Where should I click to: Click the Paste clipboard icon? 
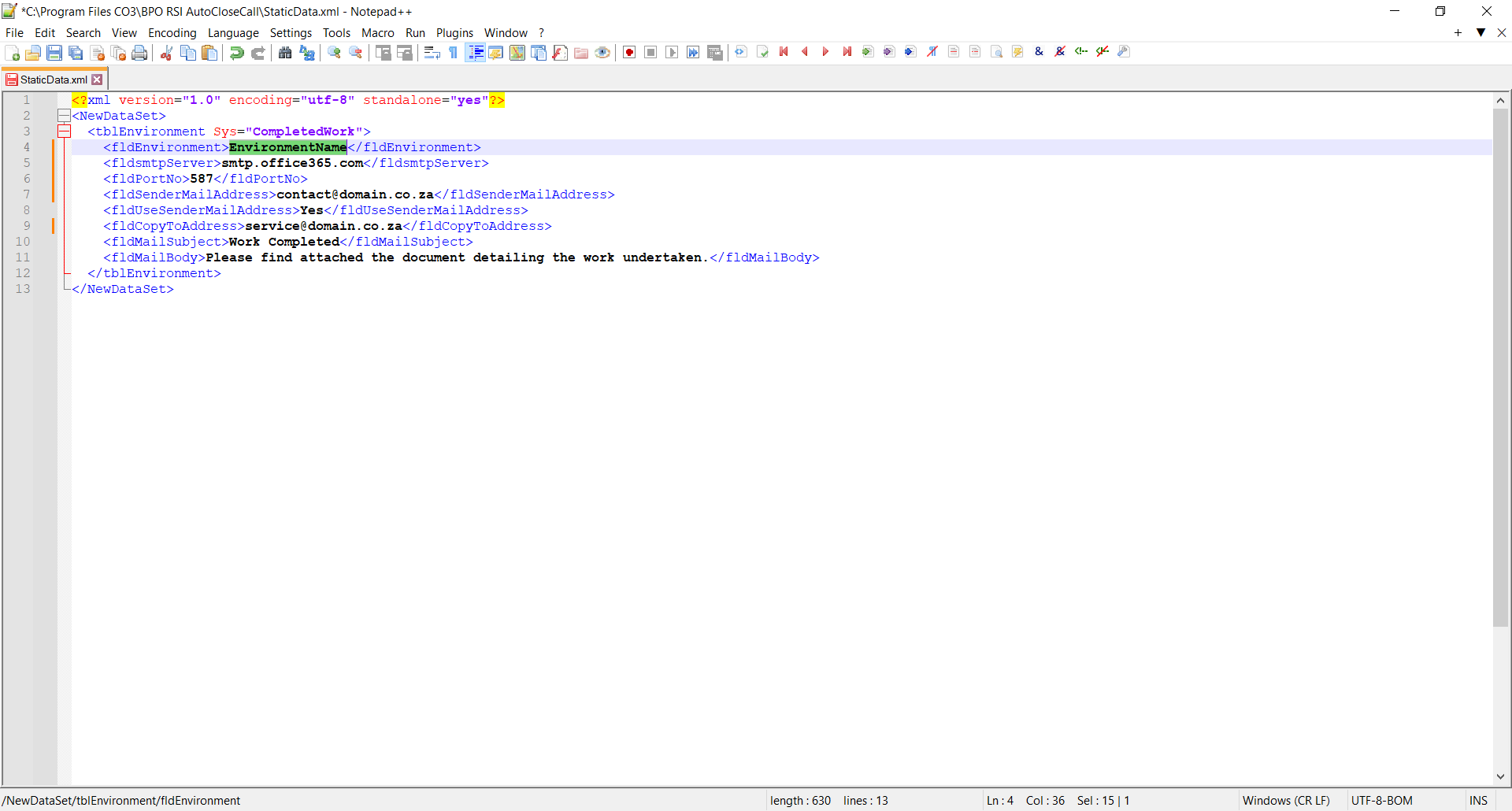tap(209, 53)
